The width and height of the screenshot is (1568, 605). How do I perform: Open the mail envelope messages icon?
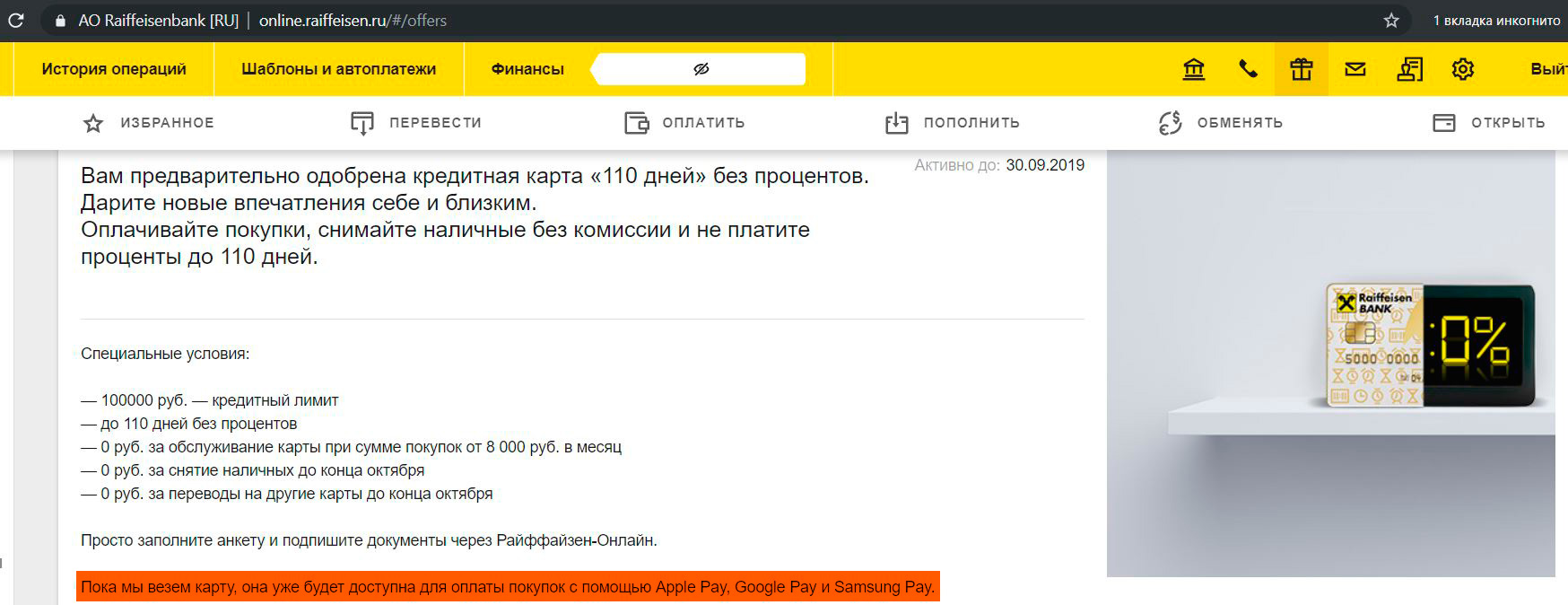pyautogui.click(x=1355, y=69)
